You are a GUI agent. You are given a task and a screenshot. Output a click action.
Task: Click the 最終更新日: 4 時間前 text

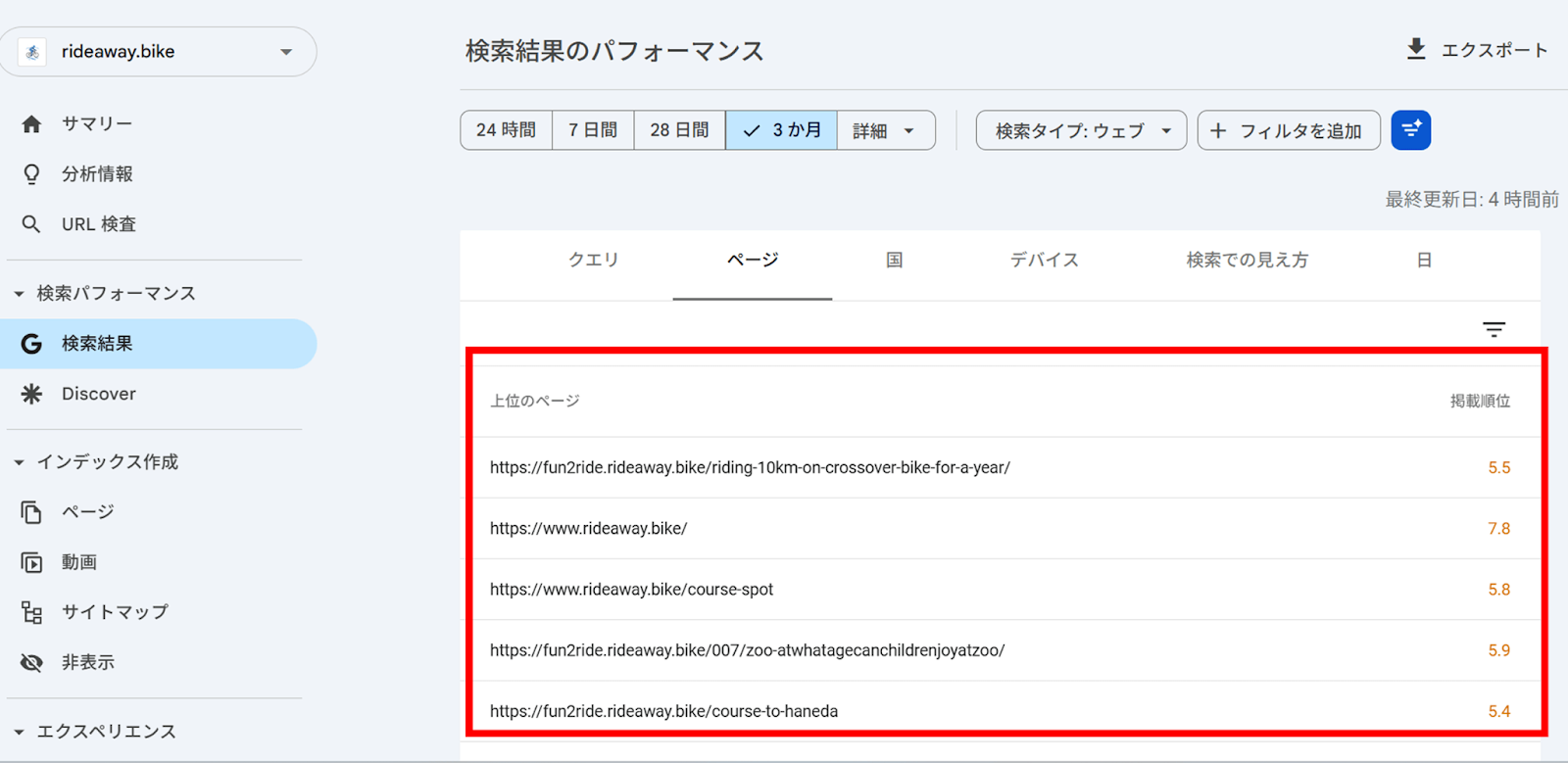click(x=1472, y=200)
